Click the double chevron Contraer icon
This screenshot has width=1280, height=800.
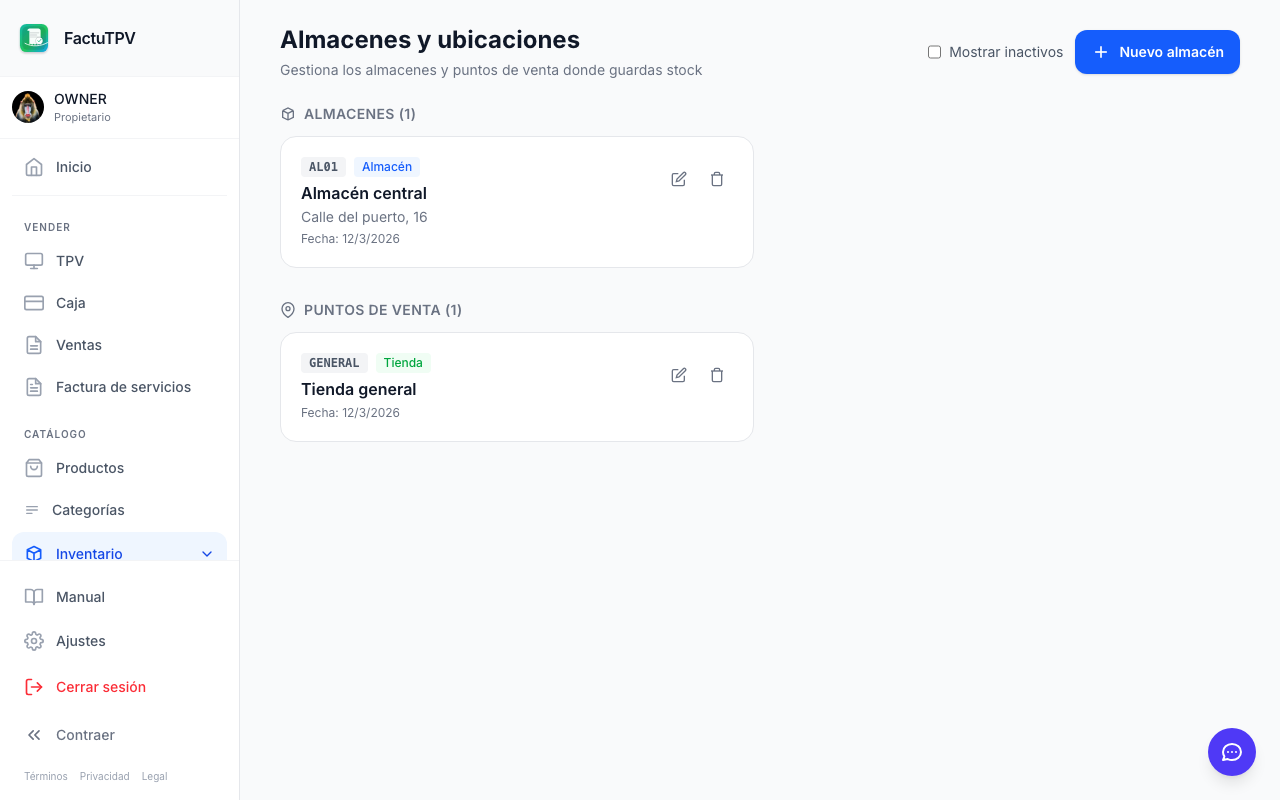34,735
